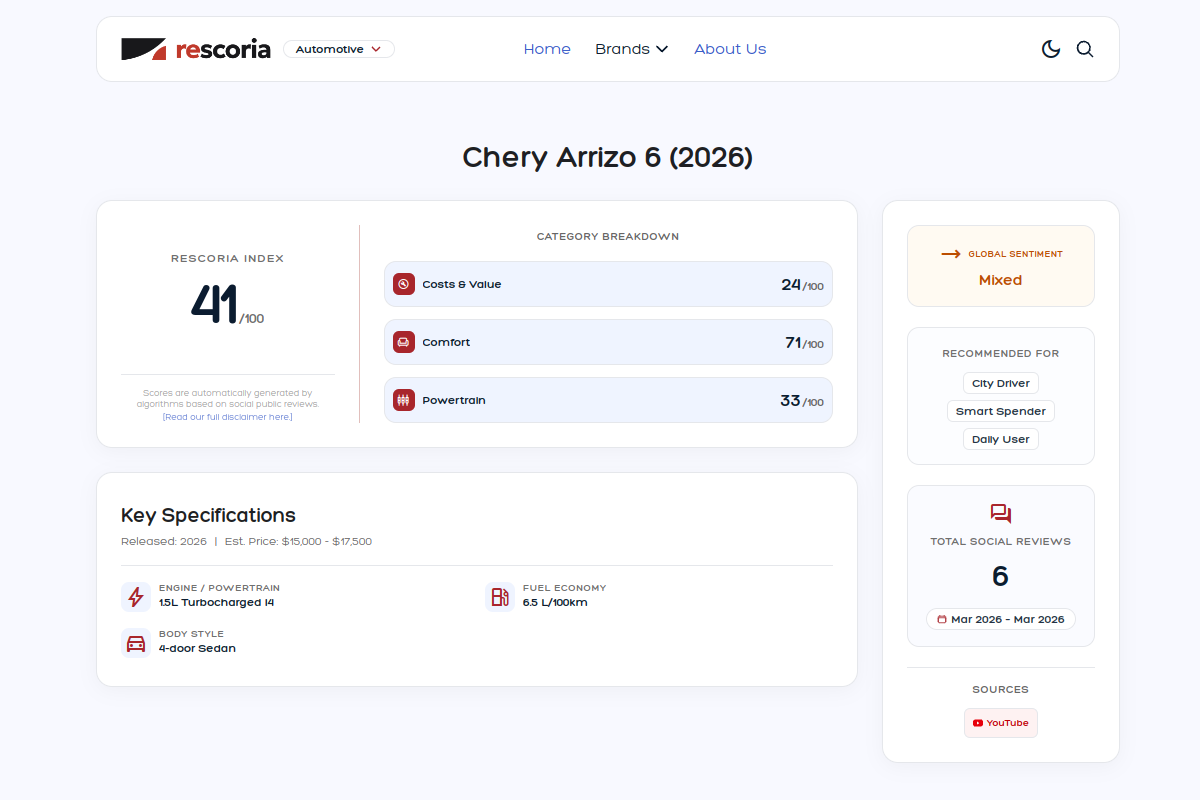Read our full disclaimer here link
The width and height of the screenshot is (1200, 800).
(x=228, y=416)
